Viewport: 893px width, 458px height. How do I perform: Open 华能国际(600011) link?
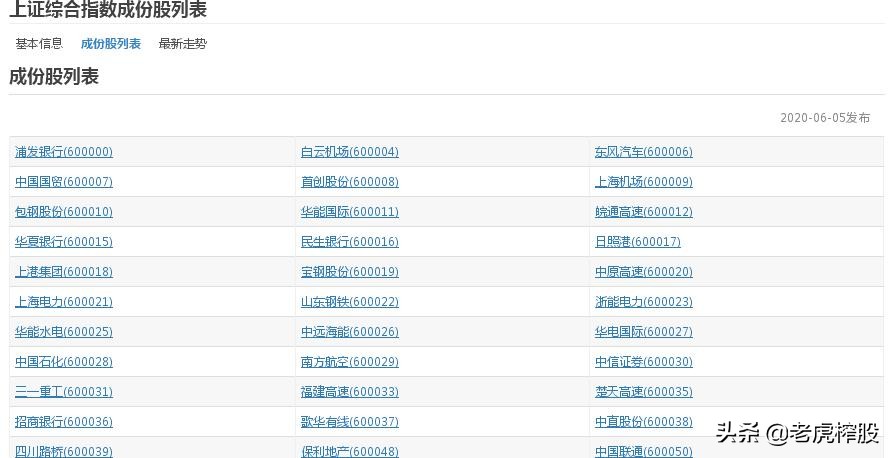350,212
